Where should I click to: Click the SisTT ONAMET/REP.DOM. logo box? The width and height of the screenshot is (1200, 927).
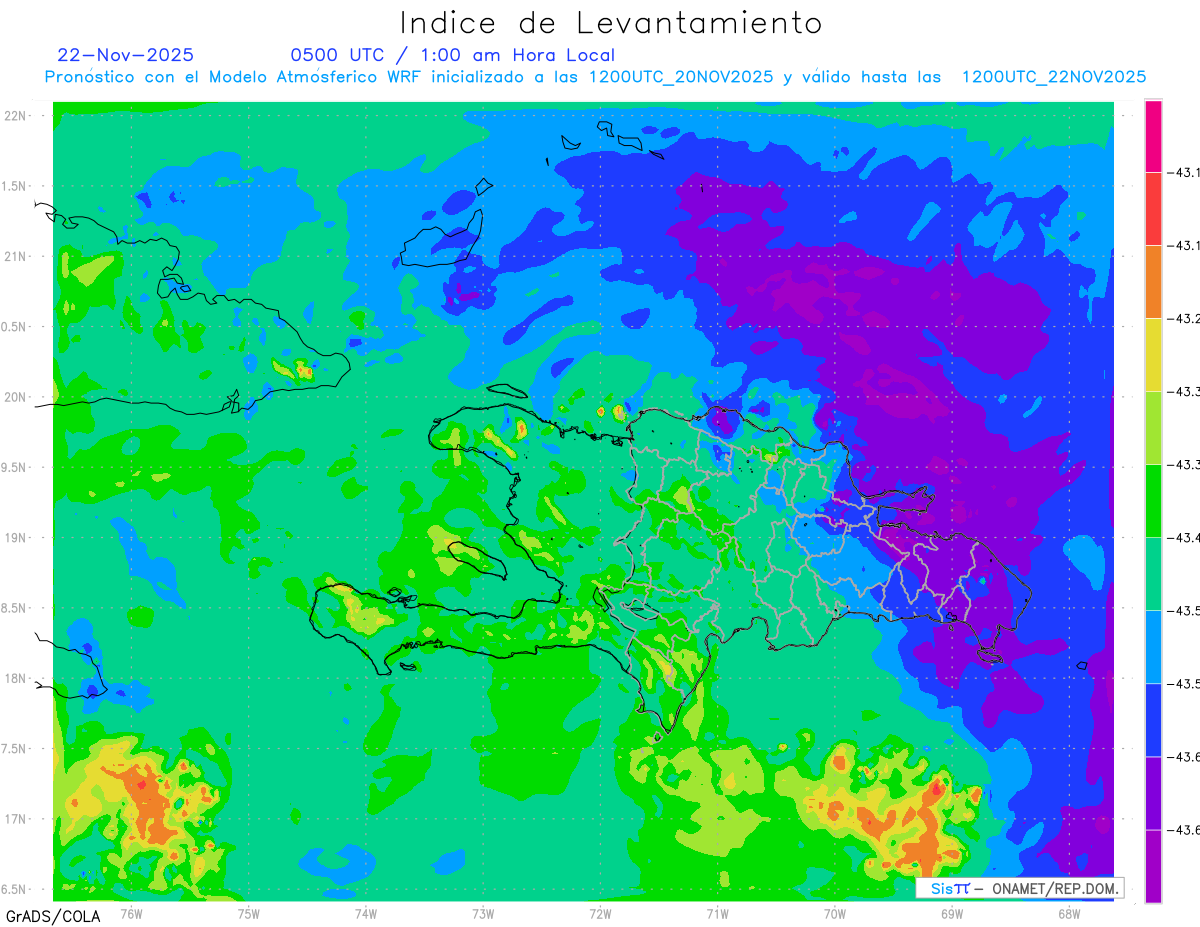tap(1019, 888)
